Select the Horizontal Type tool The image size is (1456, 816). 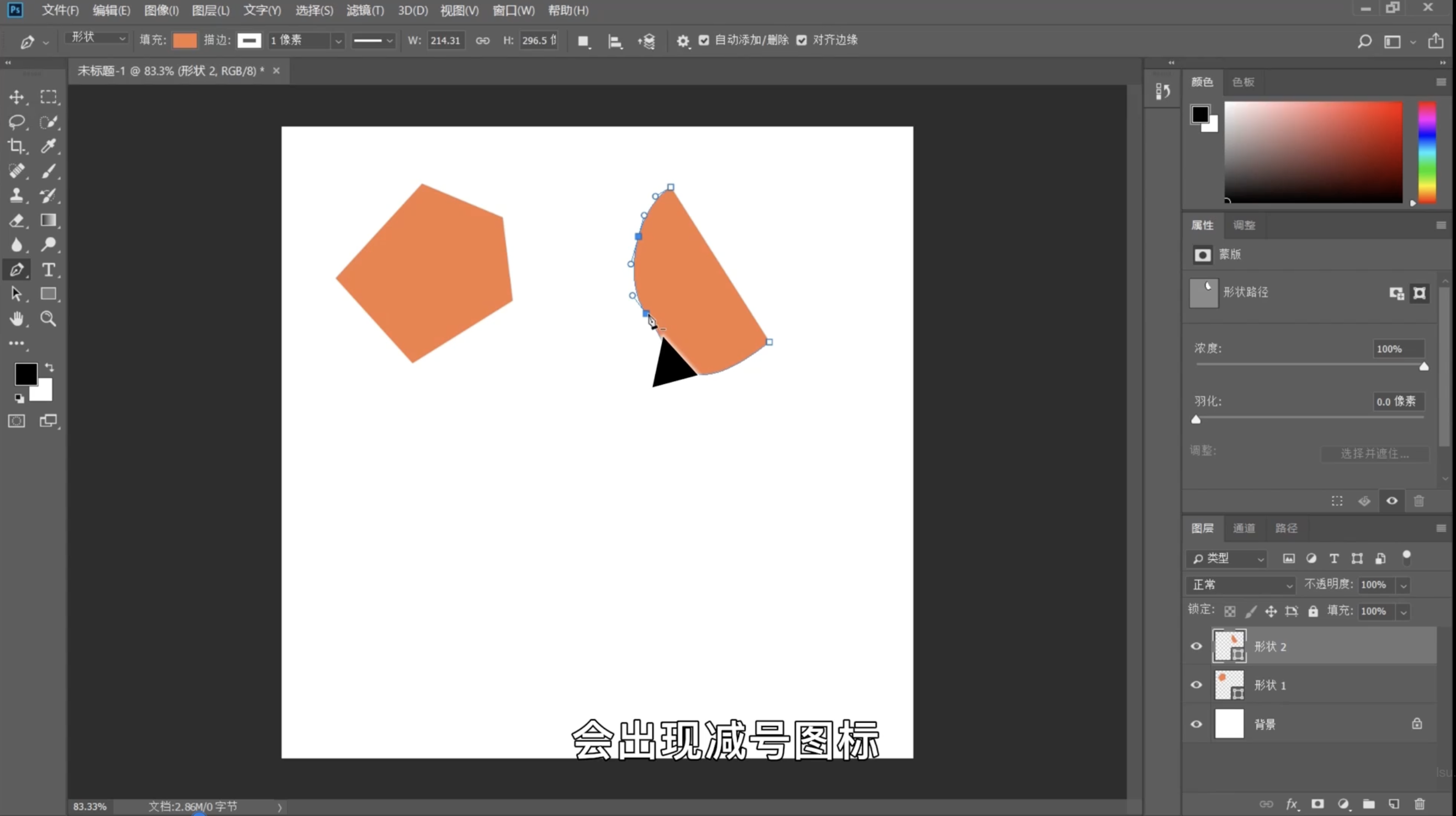coord(49,270)
